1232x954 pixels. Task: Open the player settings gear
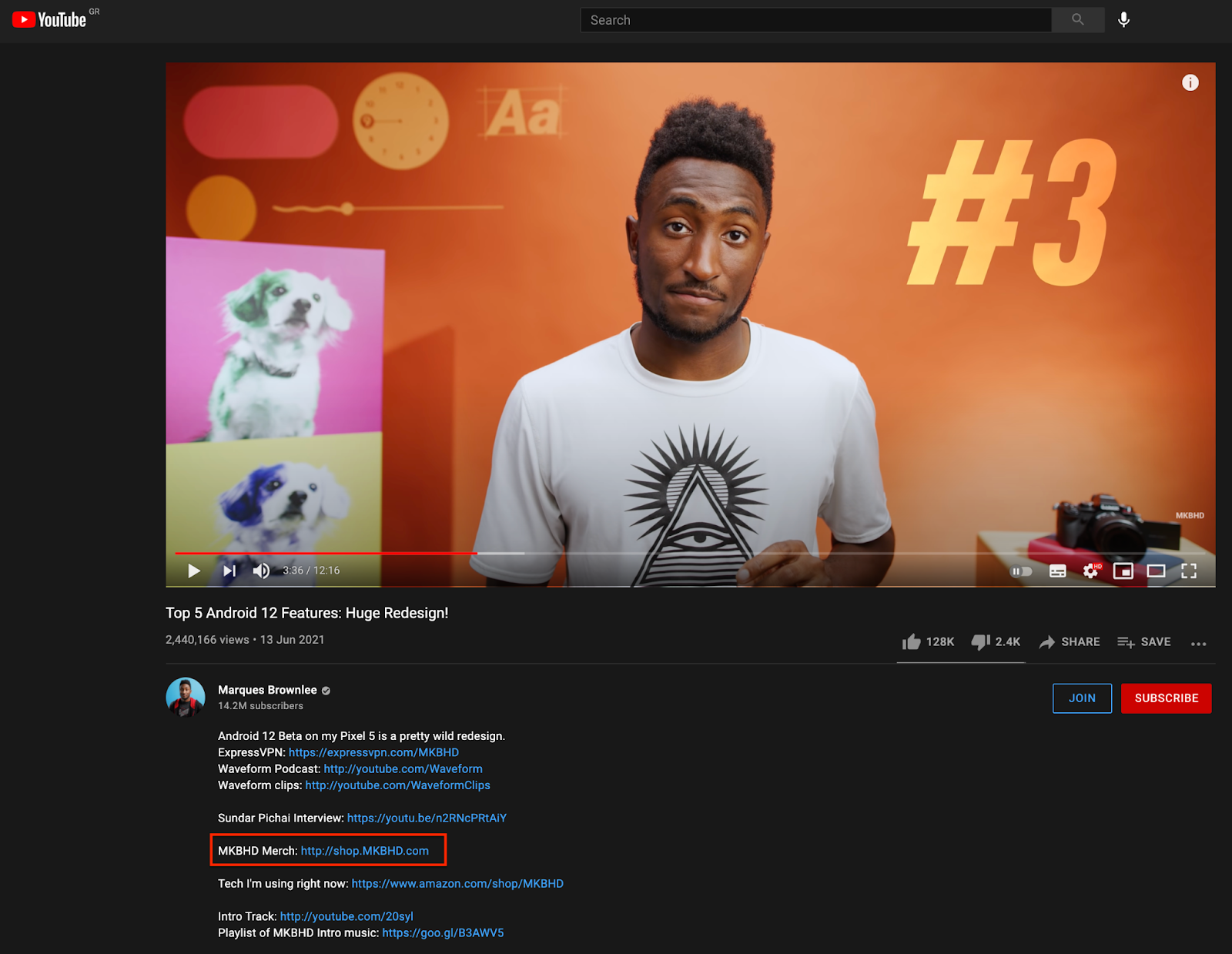pos(1091,571)
